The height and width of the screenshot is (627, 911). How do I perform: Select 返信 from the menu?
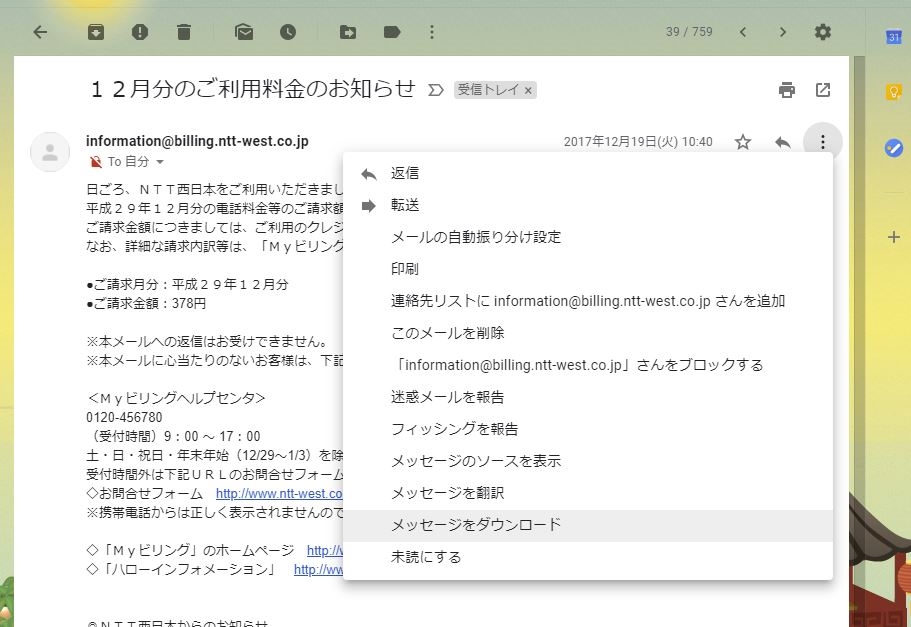[x=587, y=173]
